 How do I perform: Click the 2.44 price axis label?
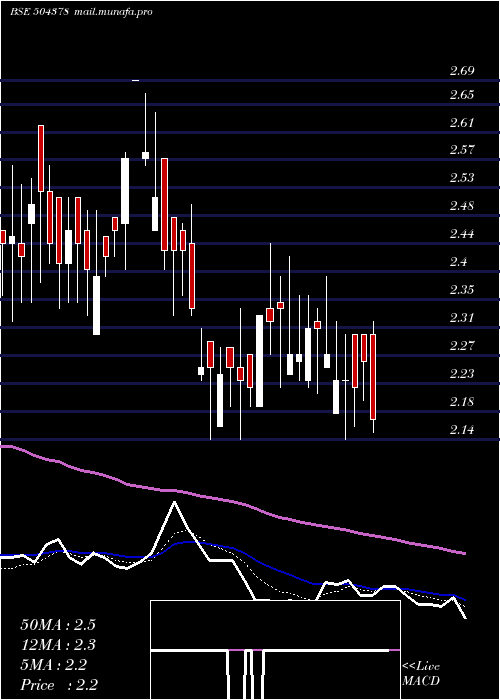coord(462,234)
